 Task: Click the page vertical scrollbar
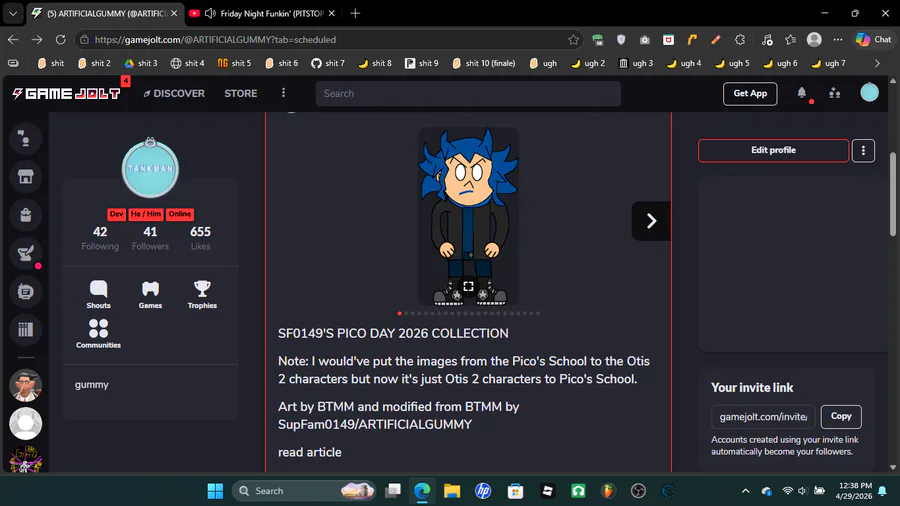tap(893, 193)
